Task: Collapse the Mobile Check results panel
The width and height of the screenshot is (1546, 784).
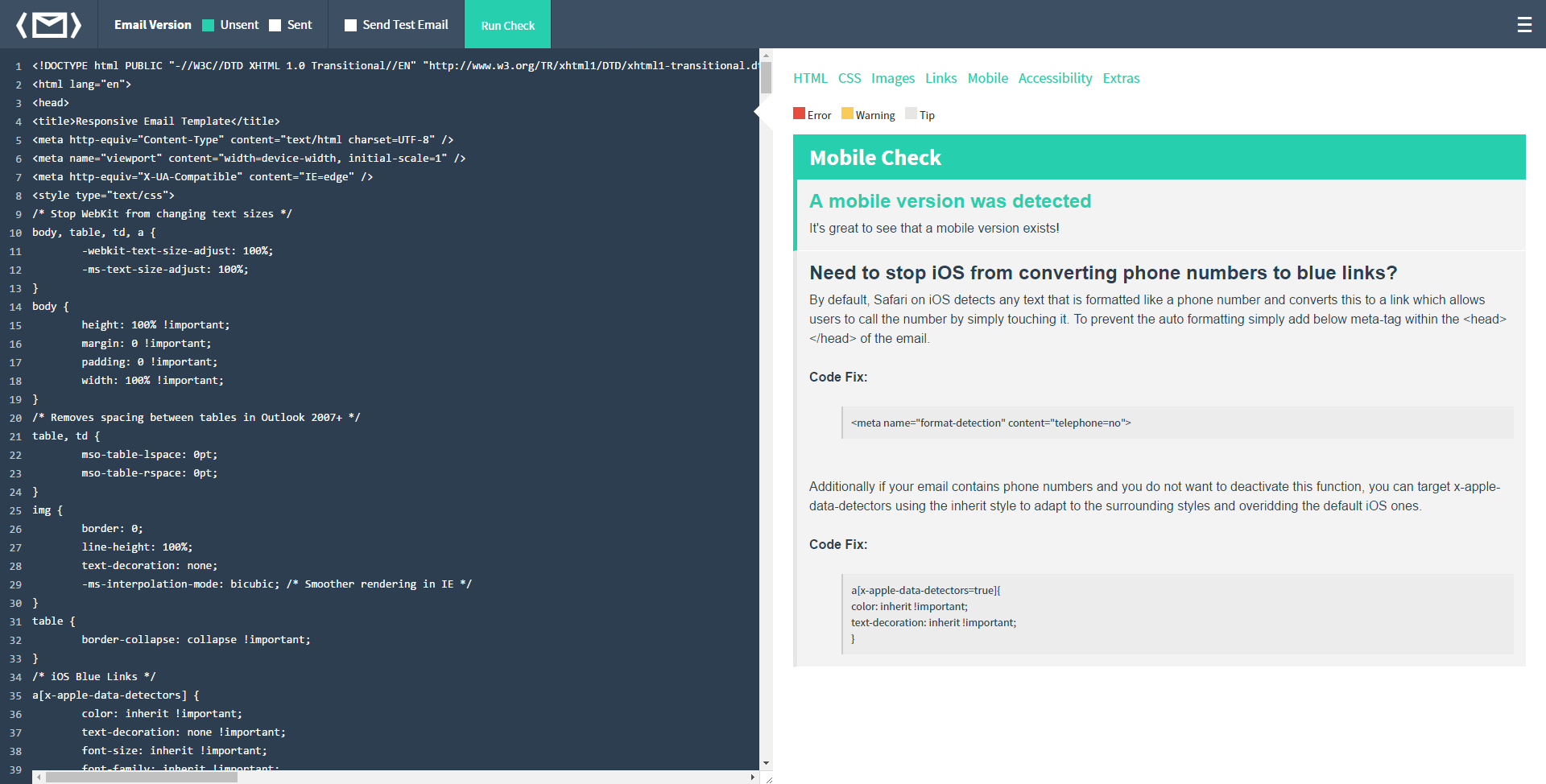Action: click(x=875, y=158)
